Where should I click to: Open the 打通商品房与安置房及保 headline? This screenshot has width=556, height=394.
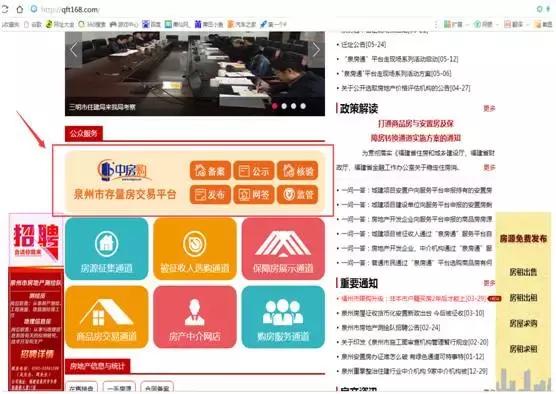tap(416, 124)
